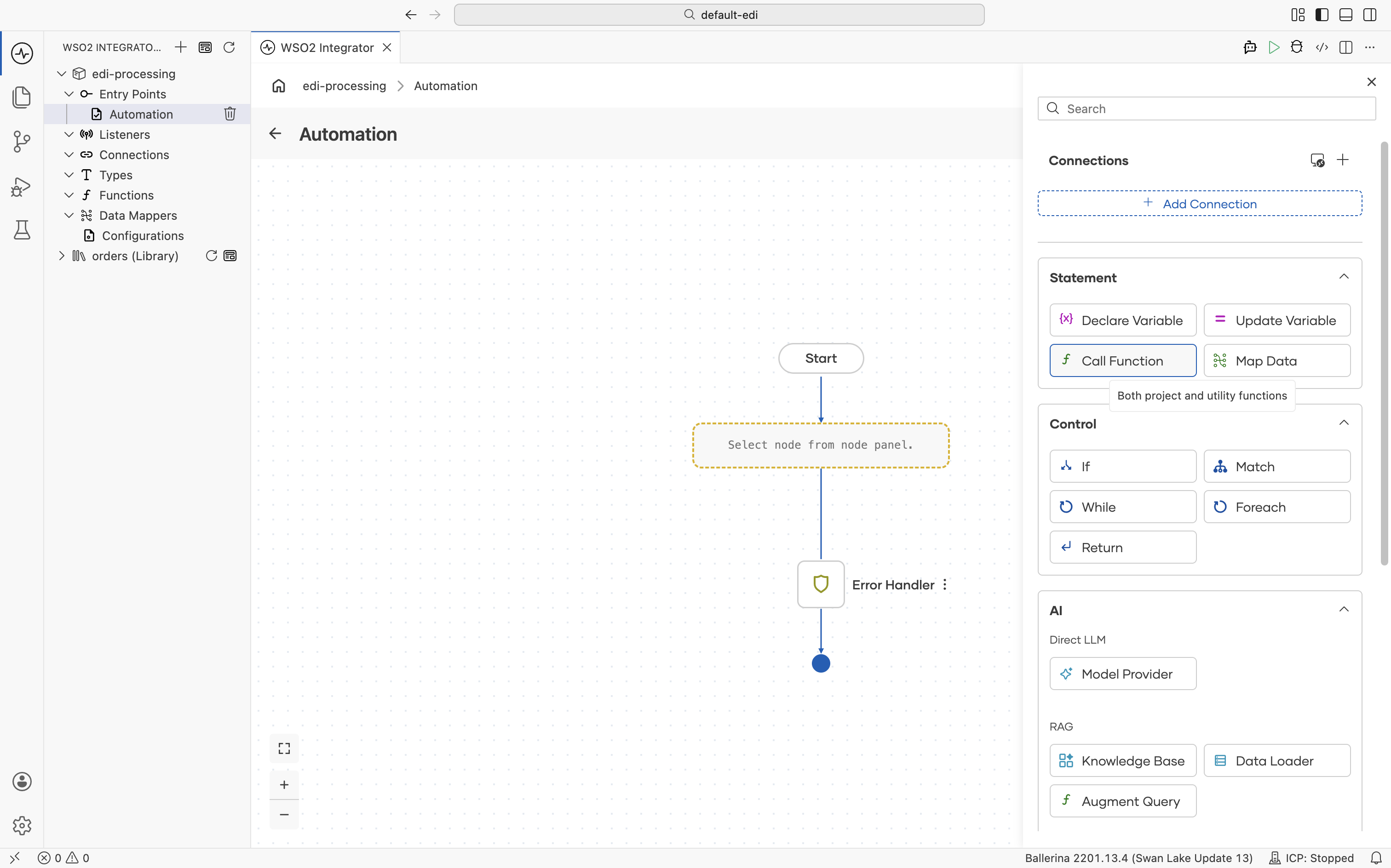The width and height of the screenshot is (1391, 868).
Task: Open the Explorer files icon in activity bar
Action: 22,97
